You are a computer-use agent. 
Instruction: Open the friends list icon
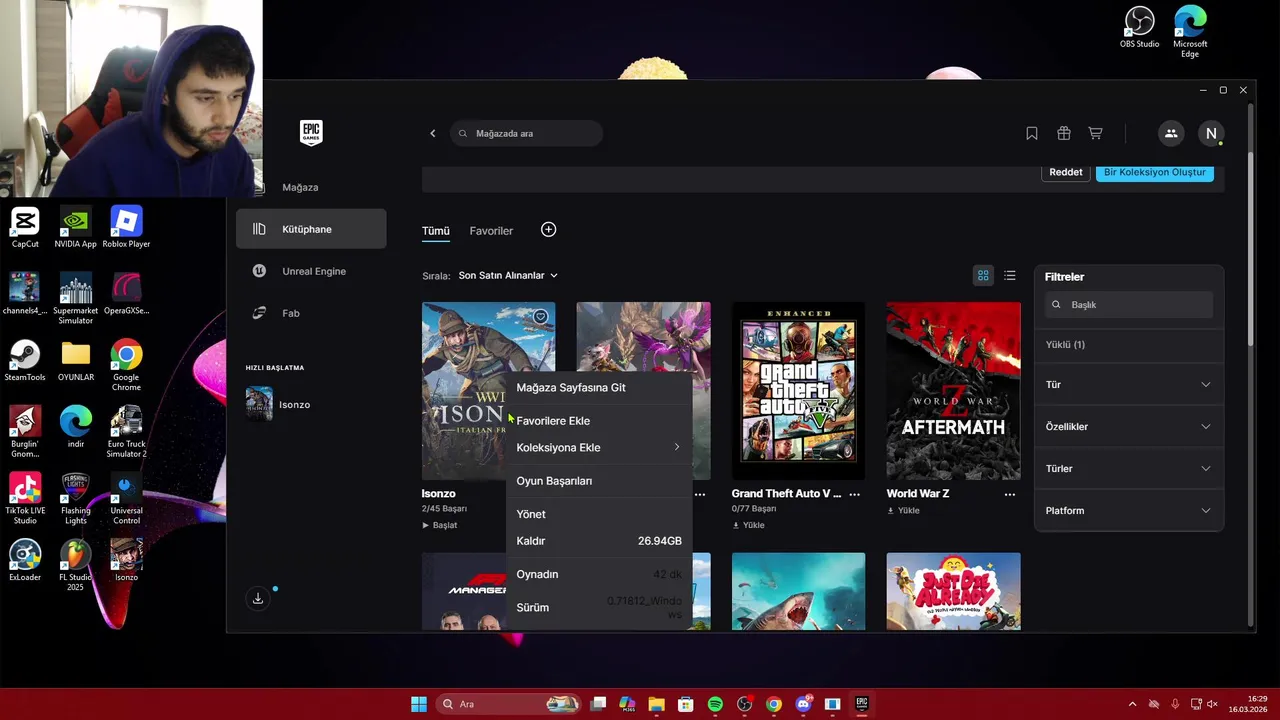click(1171, 133)
